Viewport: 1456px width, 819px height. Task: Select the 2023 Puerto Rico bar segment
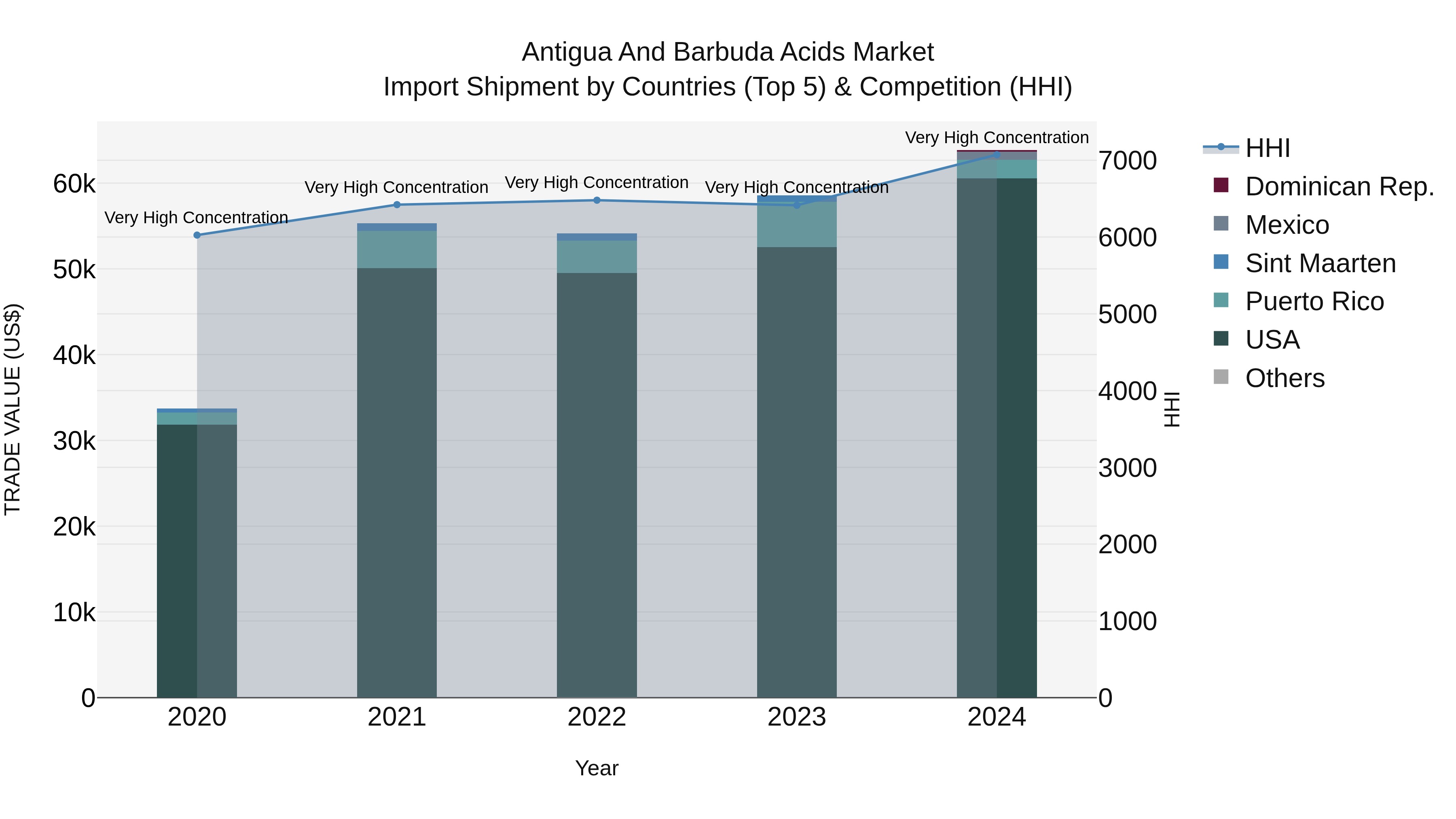pos(797,224)
